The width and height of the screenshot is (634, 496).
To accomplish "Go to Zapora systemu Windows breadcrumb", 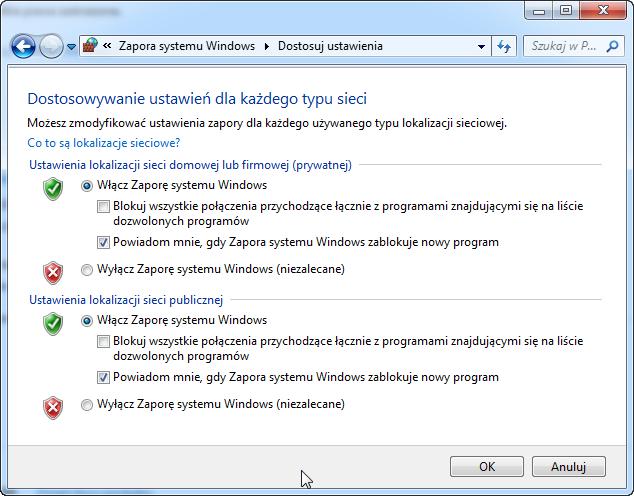I will (x=187, y=46).
